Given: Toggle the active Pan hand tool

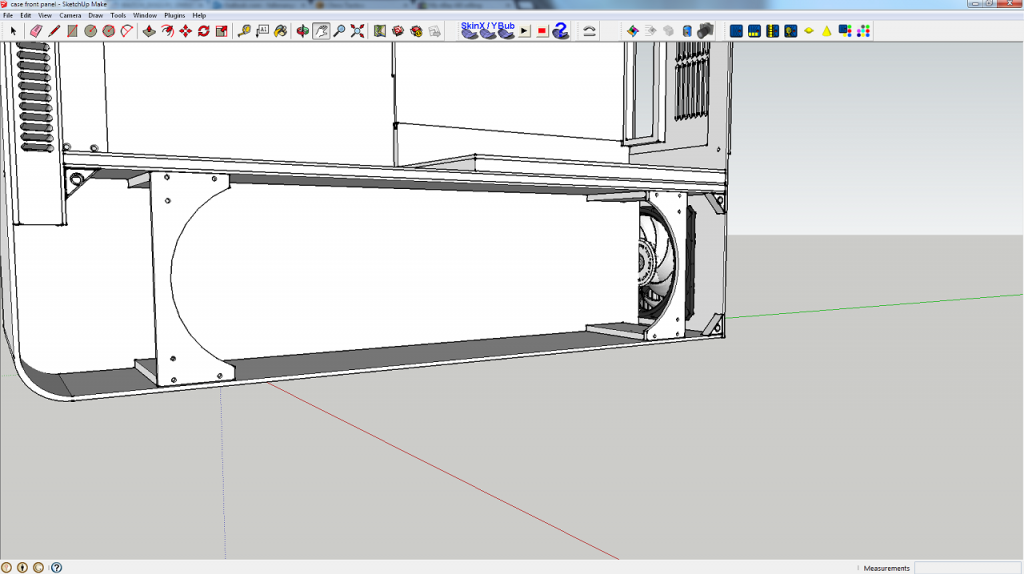Looking at the screenshot, I should pyautogui.click(x=321, y=31).
